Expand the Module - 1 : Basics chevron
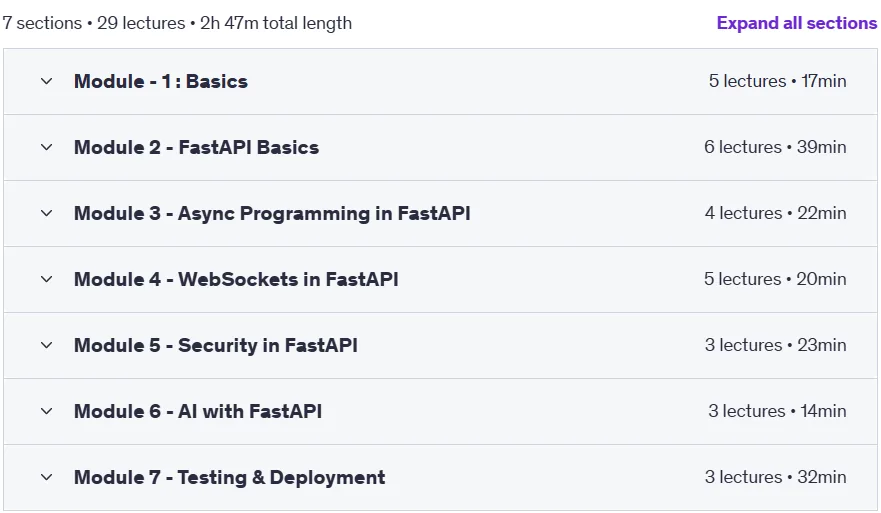Screen dimensions: 881x513 [x=47, y=81]
